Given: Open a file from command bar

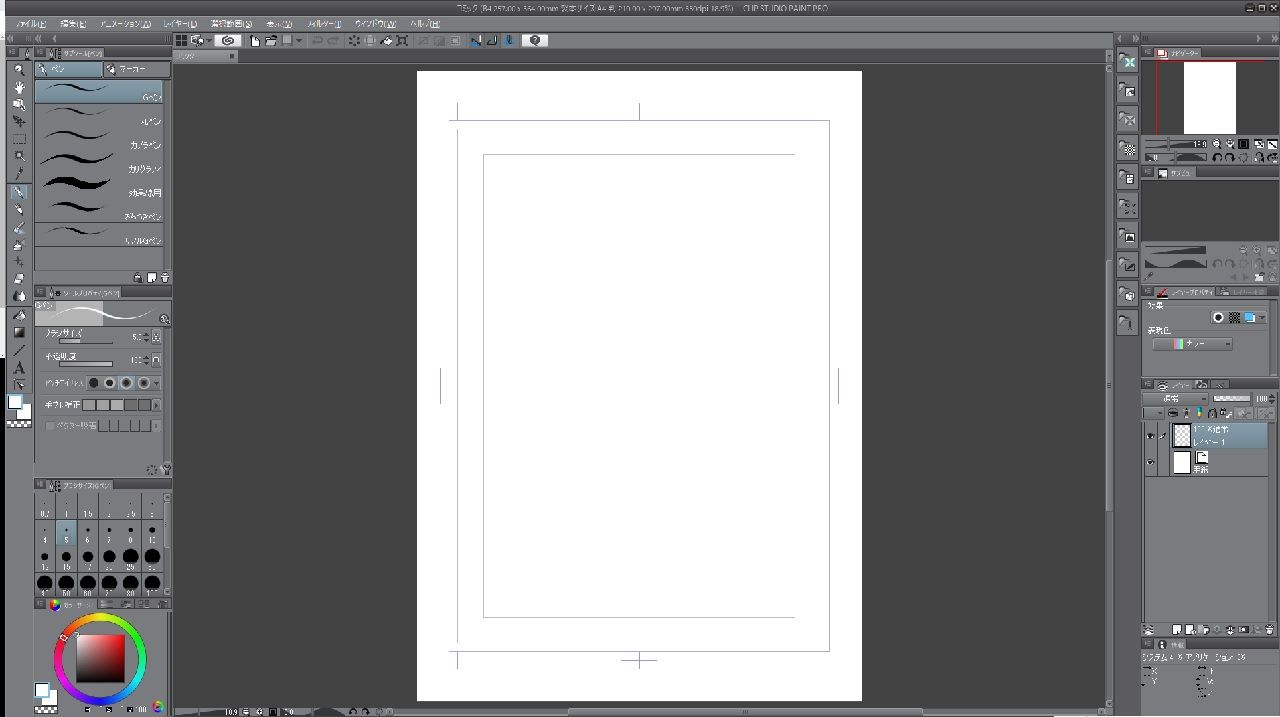Looking at the screenshot, I should click(x=270, y=40).
